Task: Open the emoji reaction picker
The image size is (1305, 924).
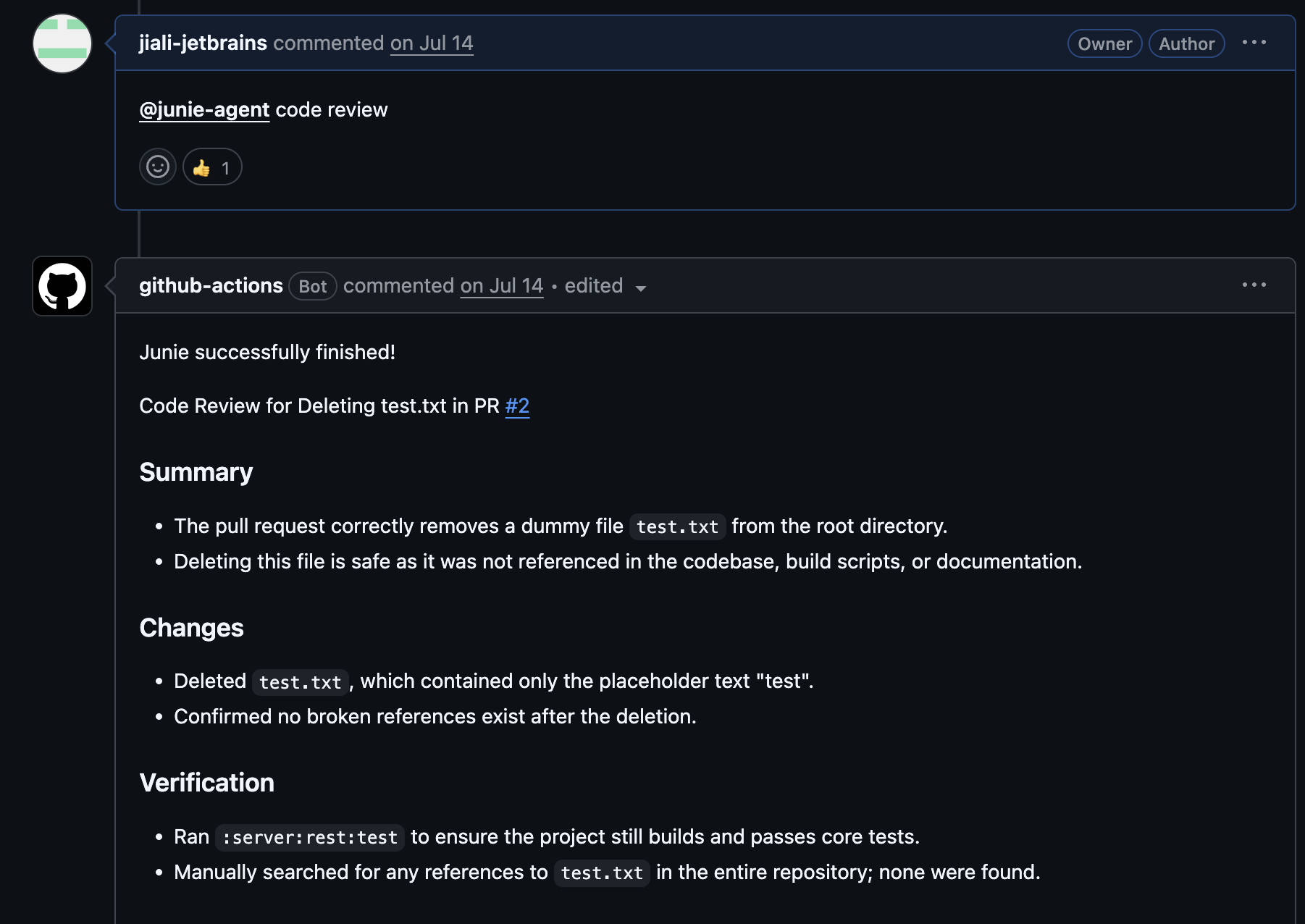Action: [158, 167]
